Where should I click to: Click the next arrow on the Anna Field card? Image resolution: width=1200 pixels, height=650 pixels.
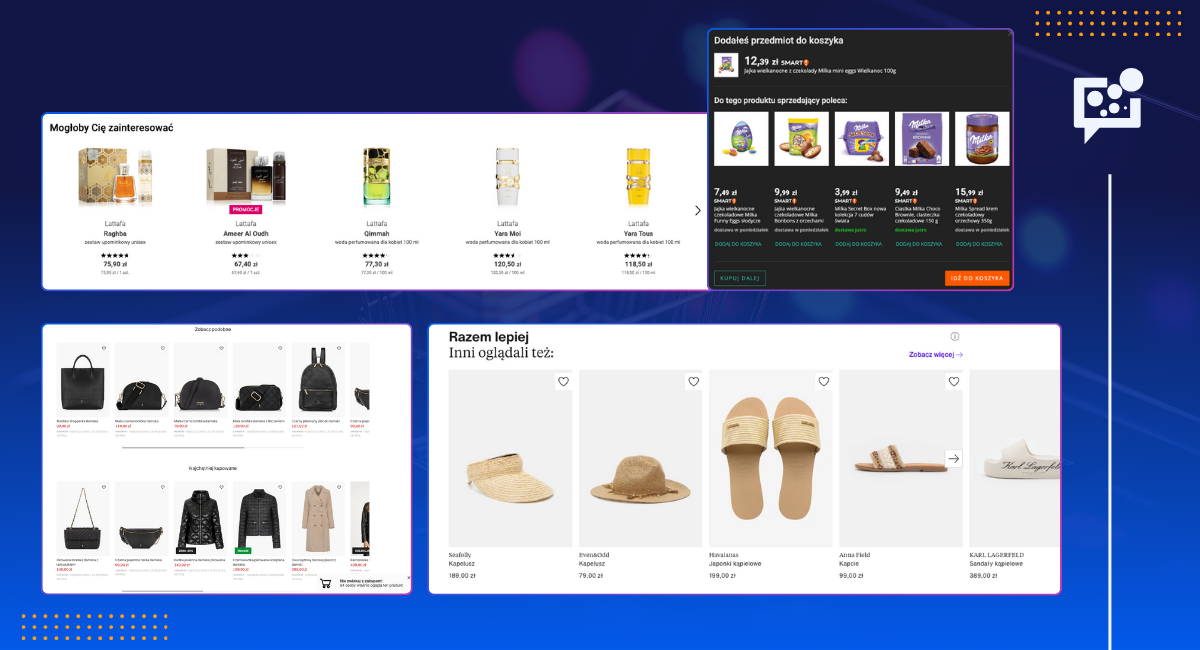(953, 457)
